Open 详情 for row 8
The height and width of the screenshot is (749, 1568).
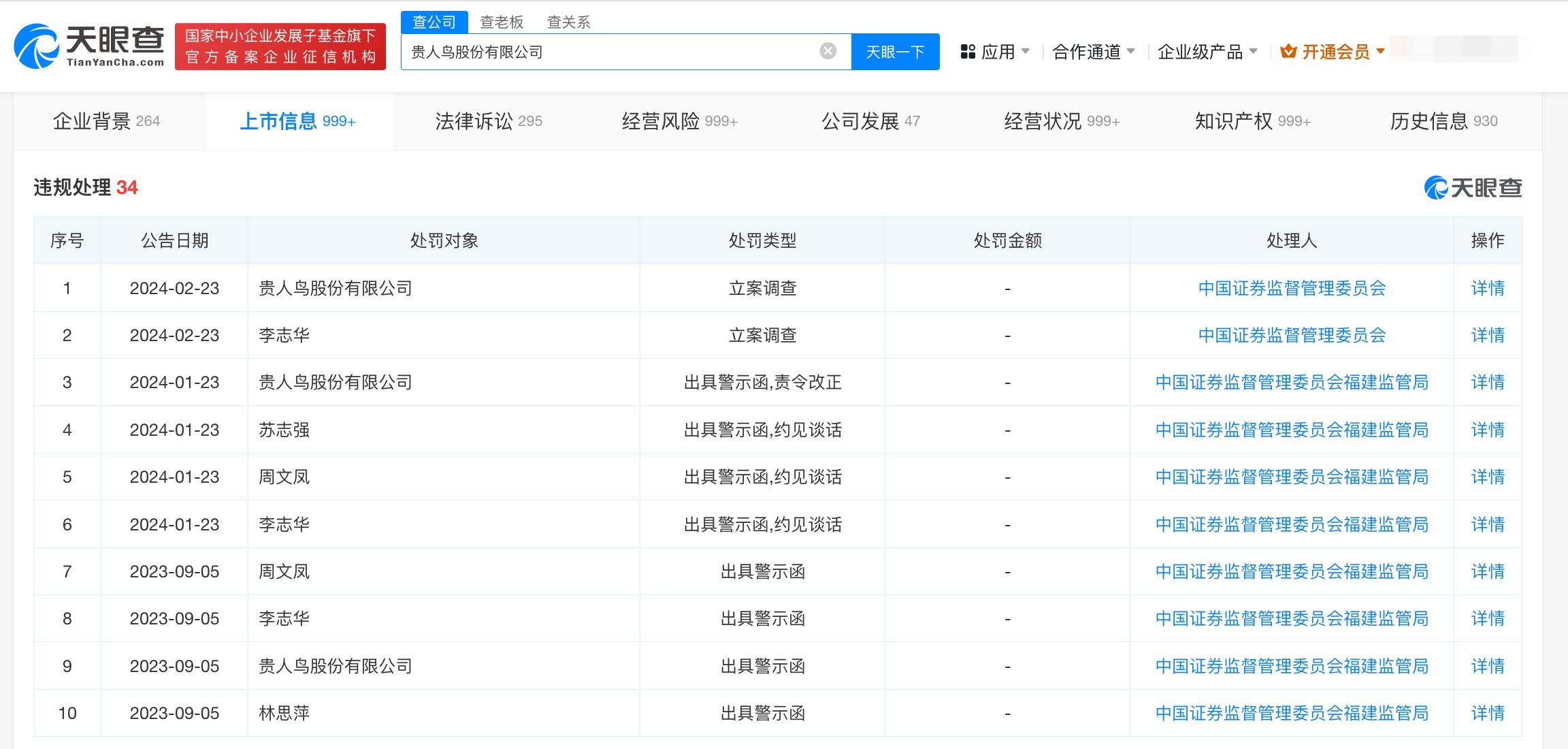1488,618
